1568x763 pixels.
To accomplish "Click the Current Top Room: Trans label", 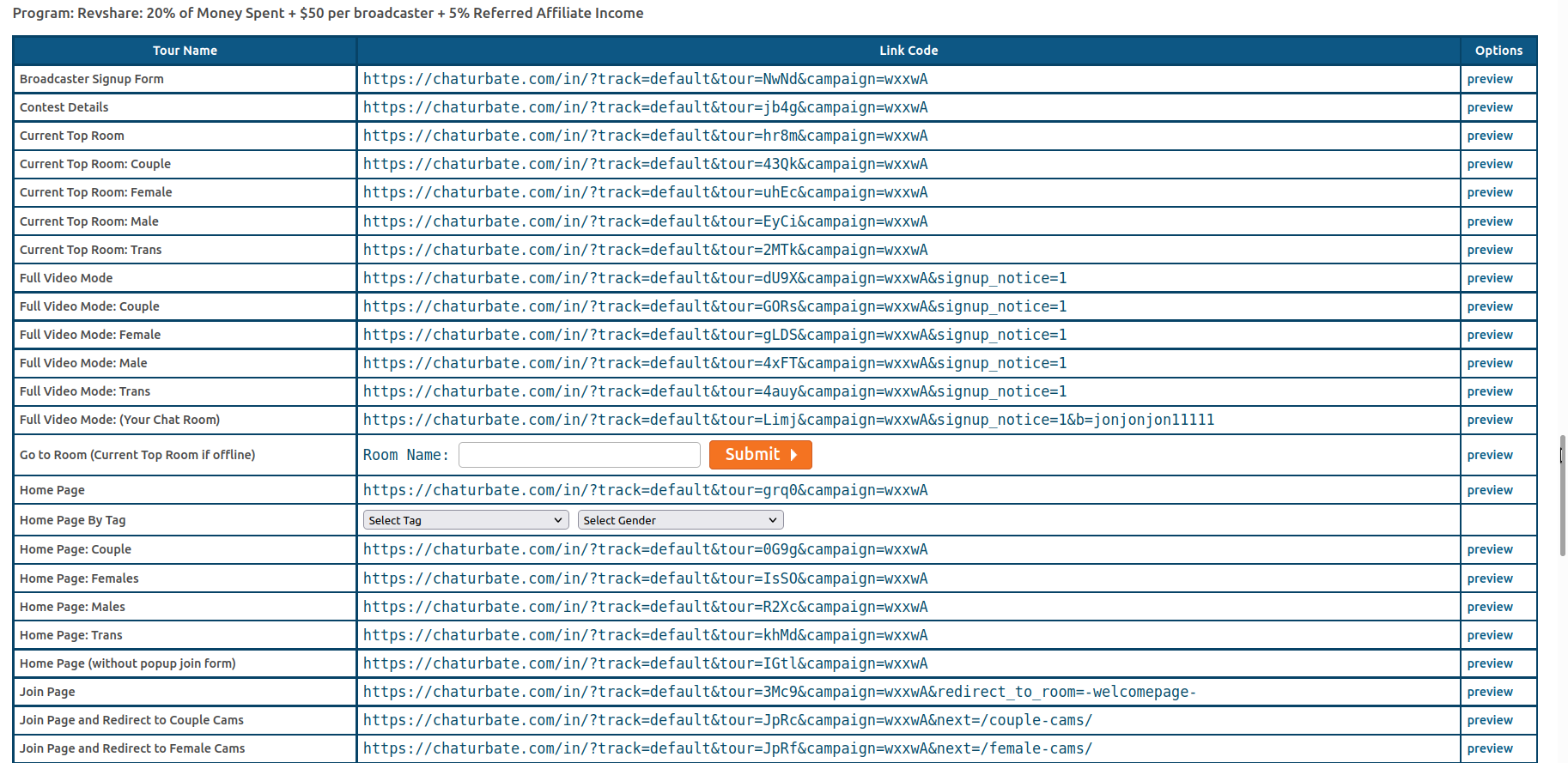I will tap(90, 250).
